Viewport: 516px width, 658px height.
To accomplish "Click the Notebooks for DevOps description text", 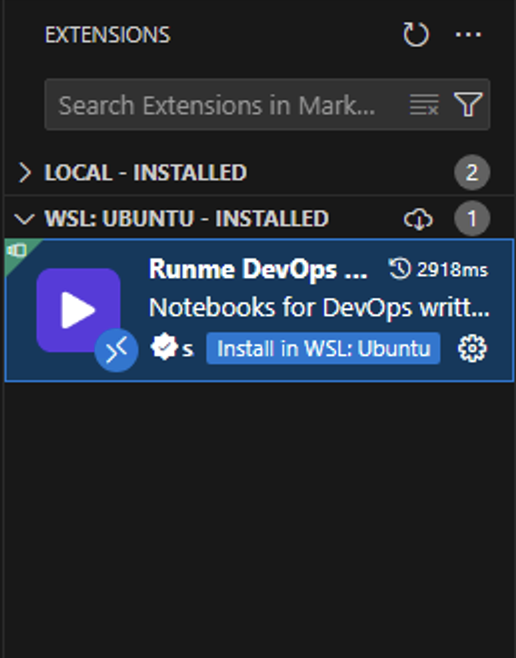I will coord(319,308).
